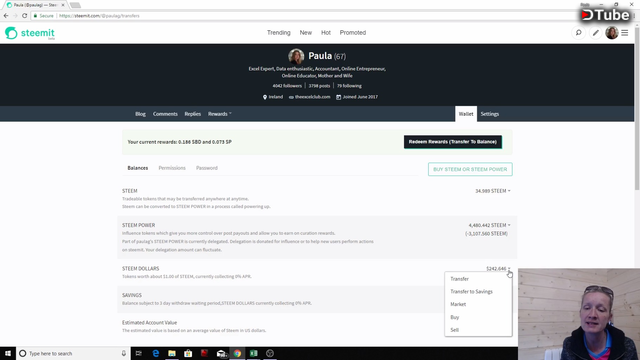Open Windows Start button
The width and height of the screenshot is (640, 360).
[x=8, y=353]
